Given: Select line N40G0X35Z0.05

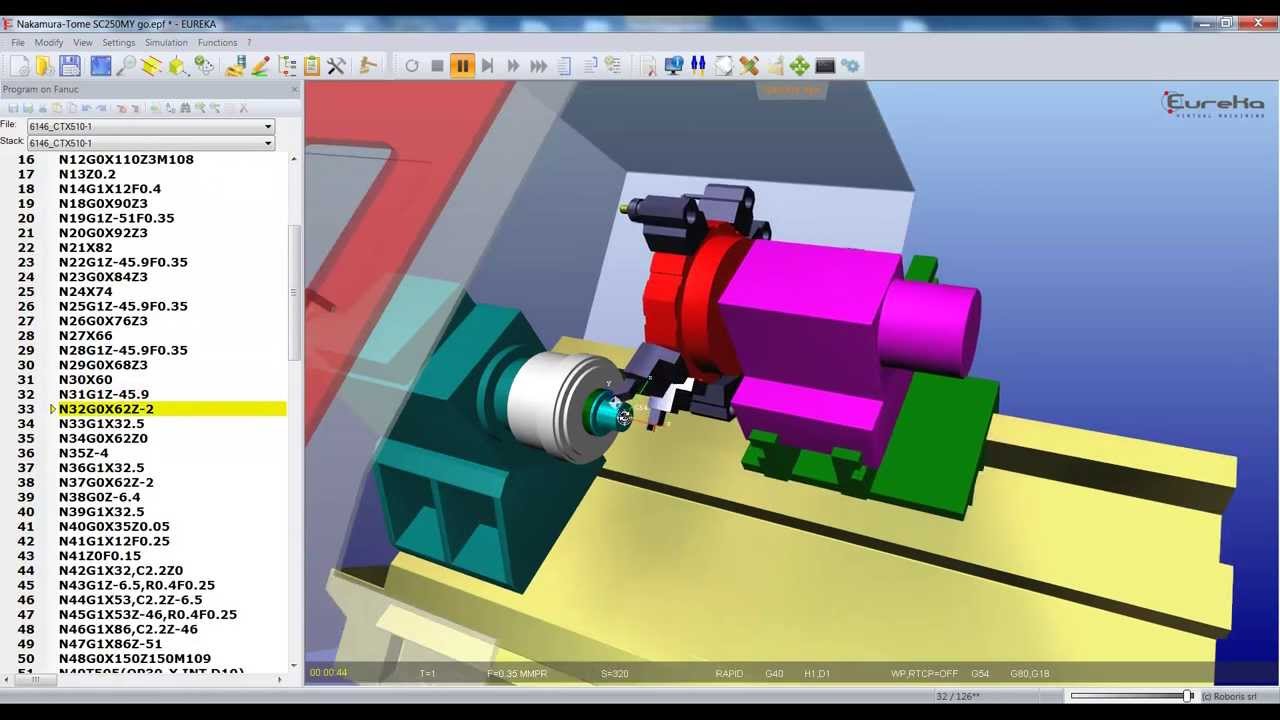Looking at the screenshot, I should tap(114, 526).
